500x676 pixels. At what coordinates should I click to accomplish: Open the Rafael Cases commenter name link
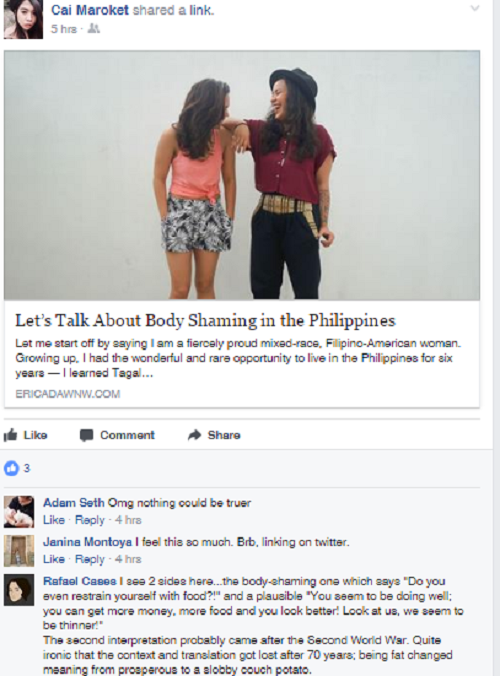click(80, 581)
